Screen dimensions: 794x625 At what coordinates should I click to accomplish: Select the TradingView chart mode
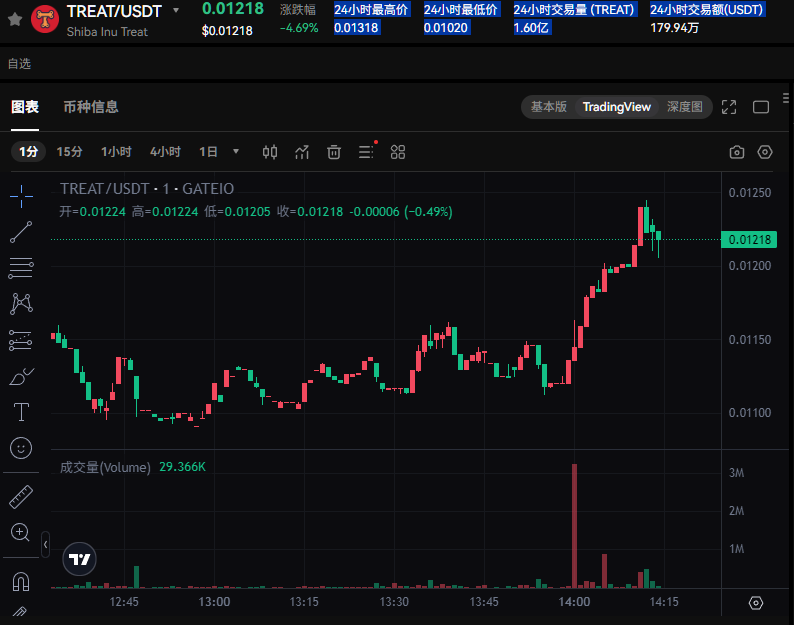coord(616,107)
